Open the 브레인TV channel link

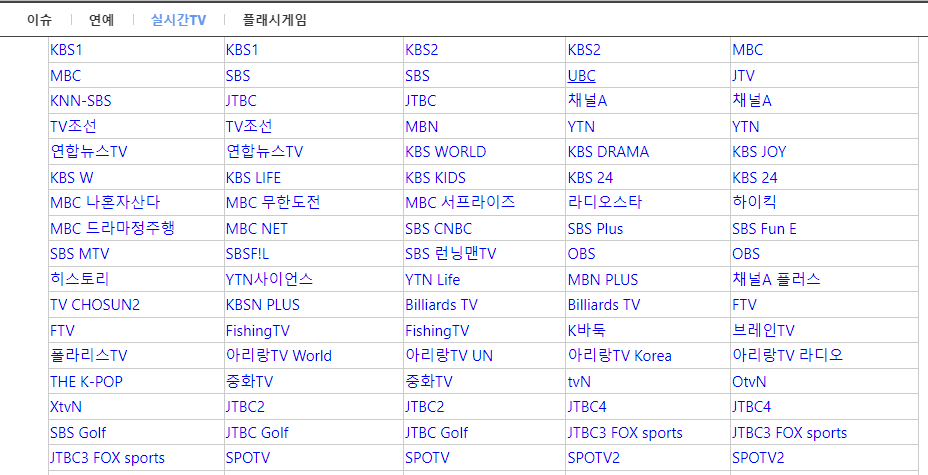coord(763,330)
